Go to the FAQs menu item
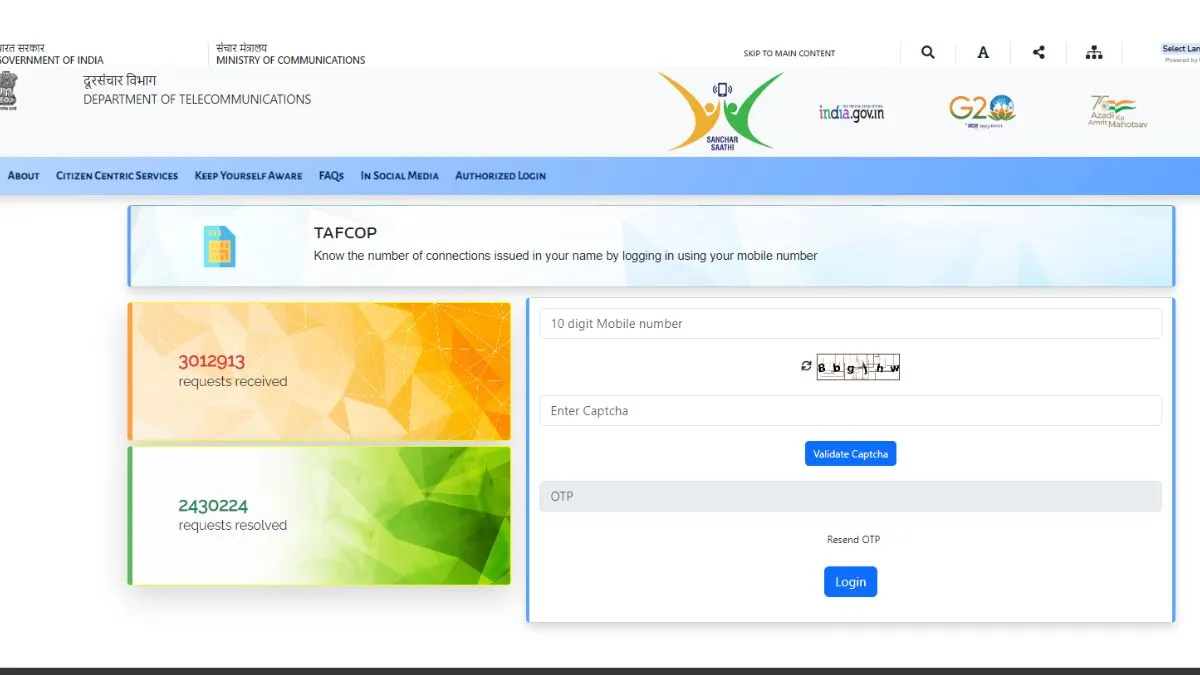The image size is (1200, 675). point(331,176)
